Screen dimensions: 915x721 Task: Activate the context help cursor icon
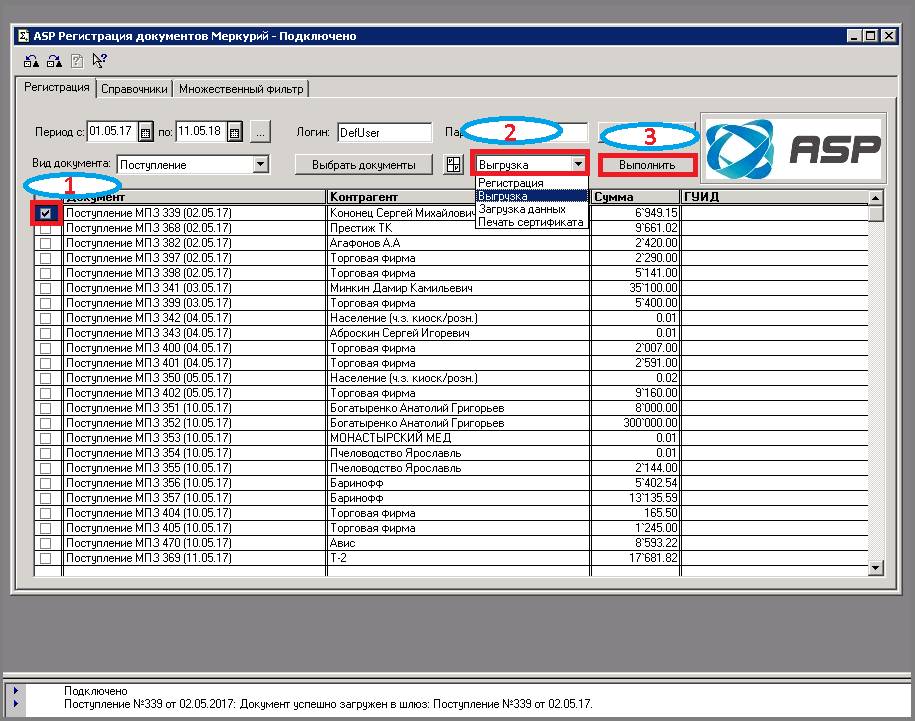100,60
